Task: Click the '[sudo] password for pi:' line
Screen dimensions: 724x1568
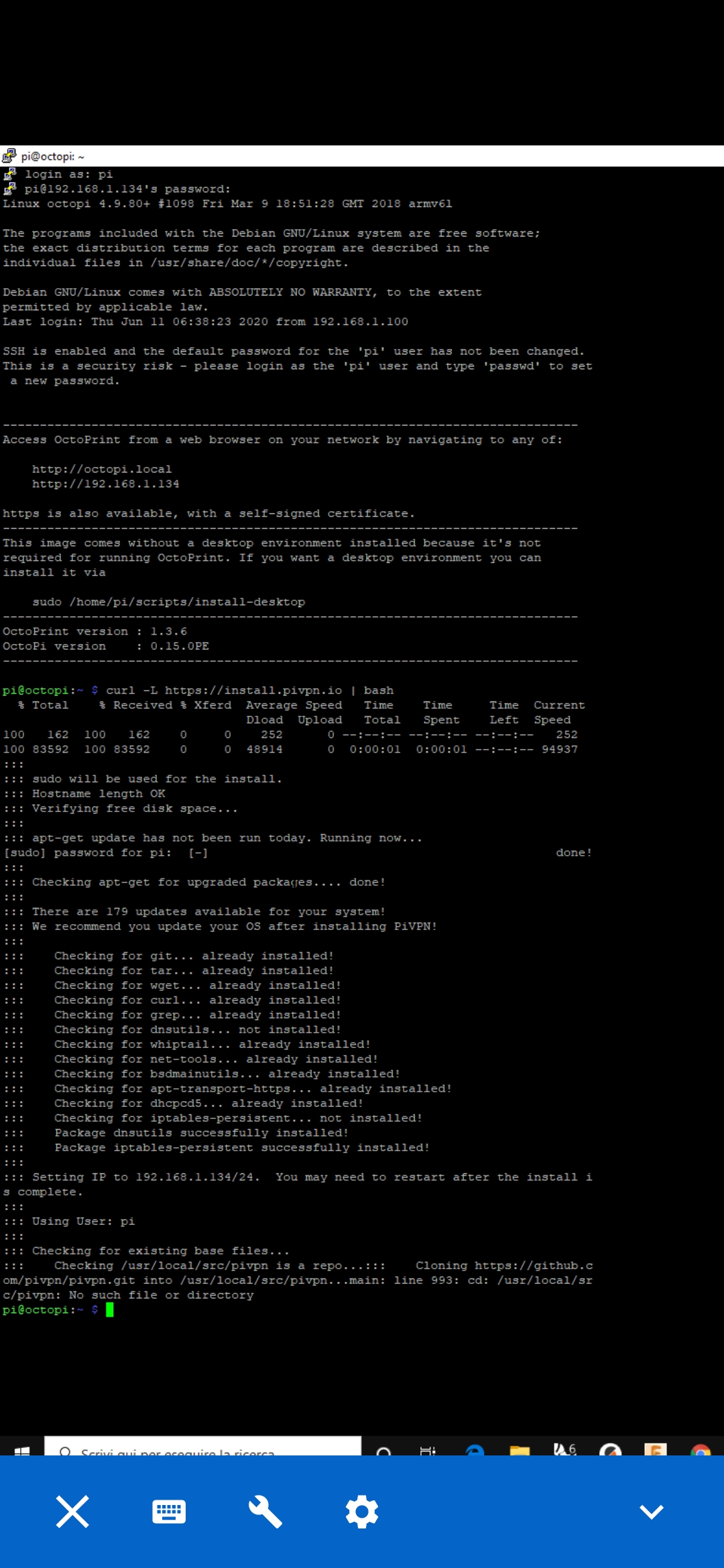Action: [x=87, y=852]
